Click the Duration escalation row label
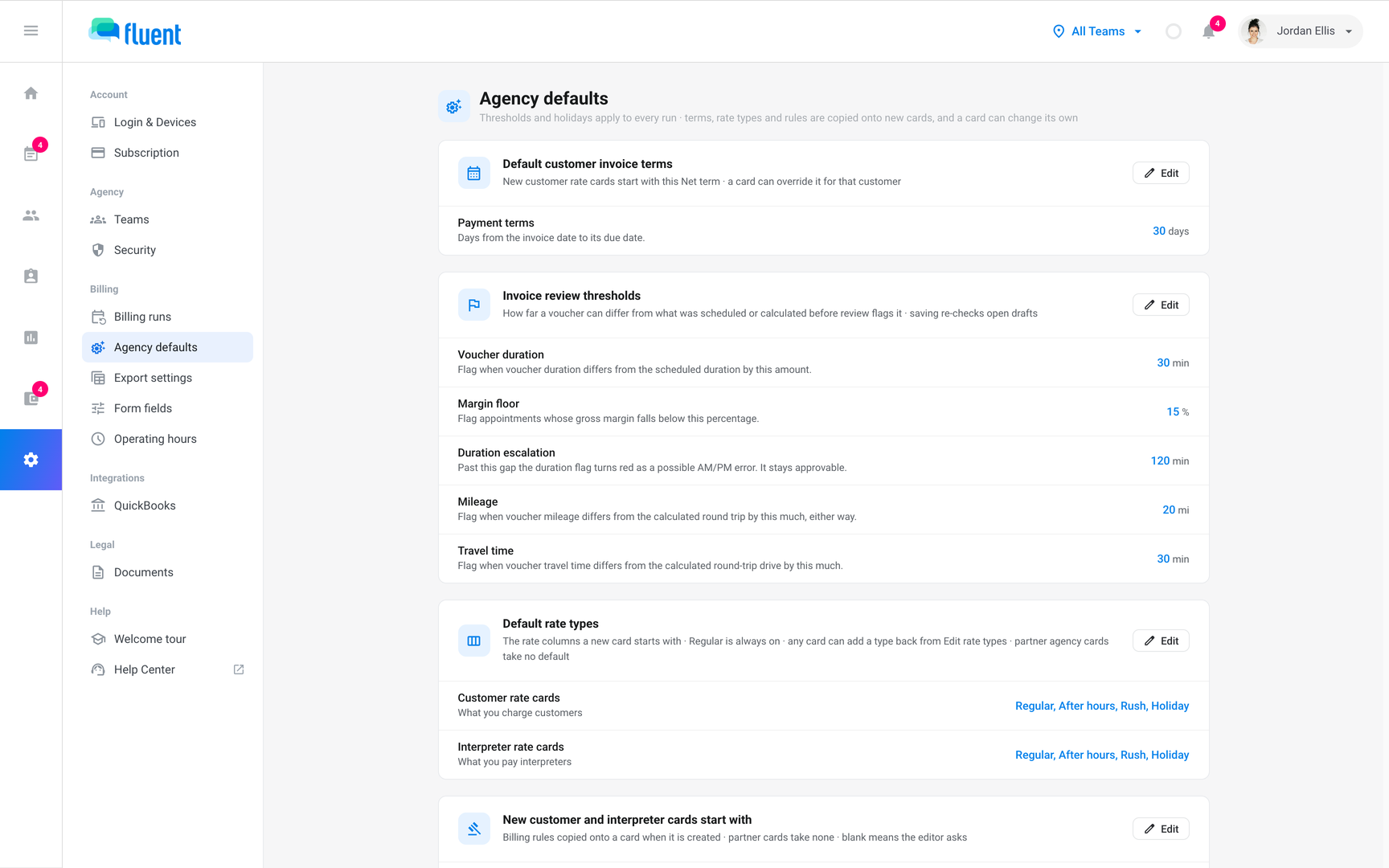Image resolution: width=1389 pixels, height=868 pixels. coord(506,452)
